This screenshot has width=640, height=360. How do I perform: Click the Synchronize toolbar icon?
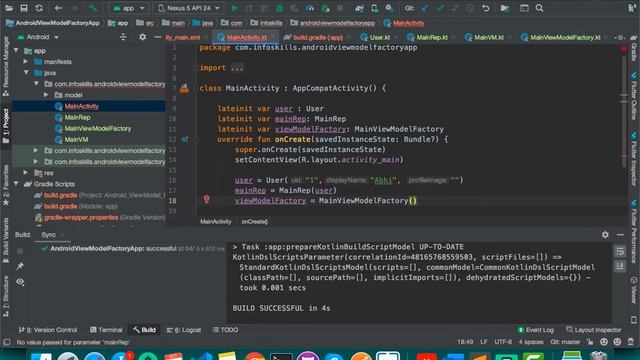[x=39, y=8]
